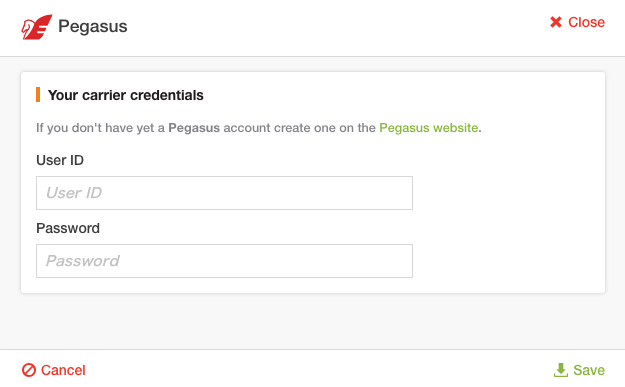Screen dimensions: 625x387
Task: Focus the Password input field
Action: [x=224, y=261]
